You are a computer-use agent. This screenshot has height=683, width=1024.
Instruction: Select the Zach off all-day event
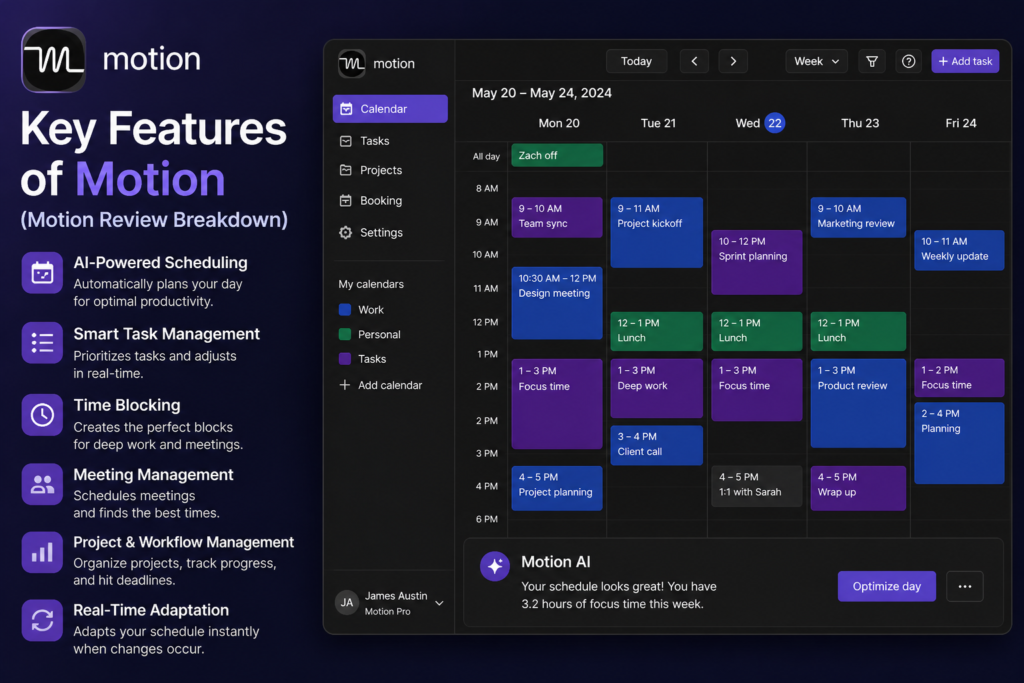point(557,155)
